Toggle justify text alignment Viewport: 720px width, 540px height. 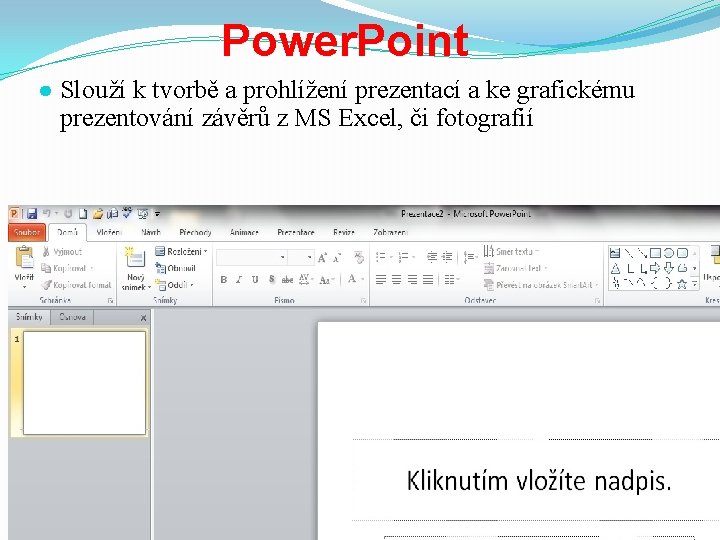coord(428,279)
